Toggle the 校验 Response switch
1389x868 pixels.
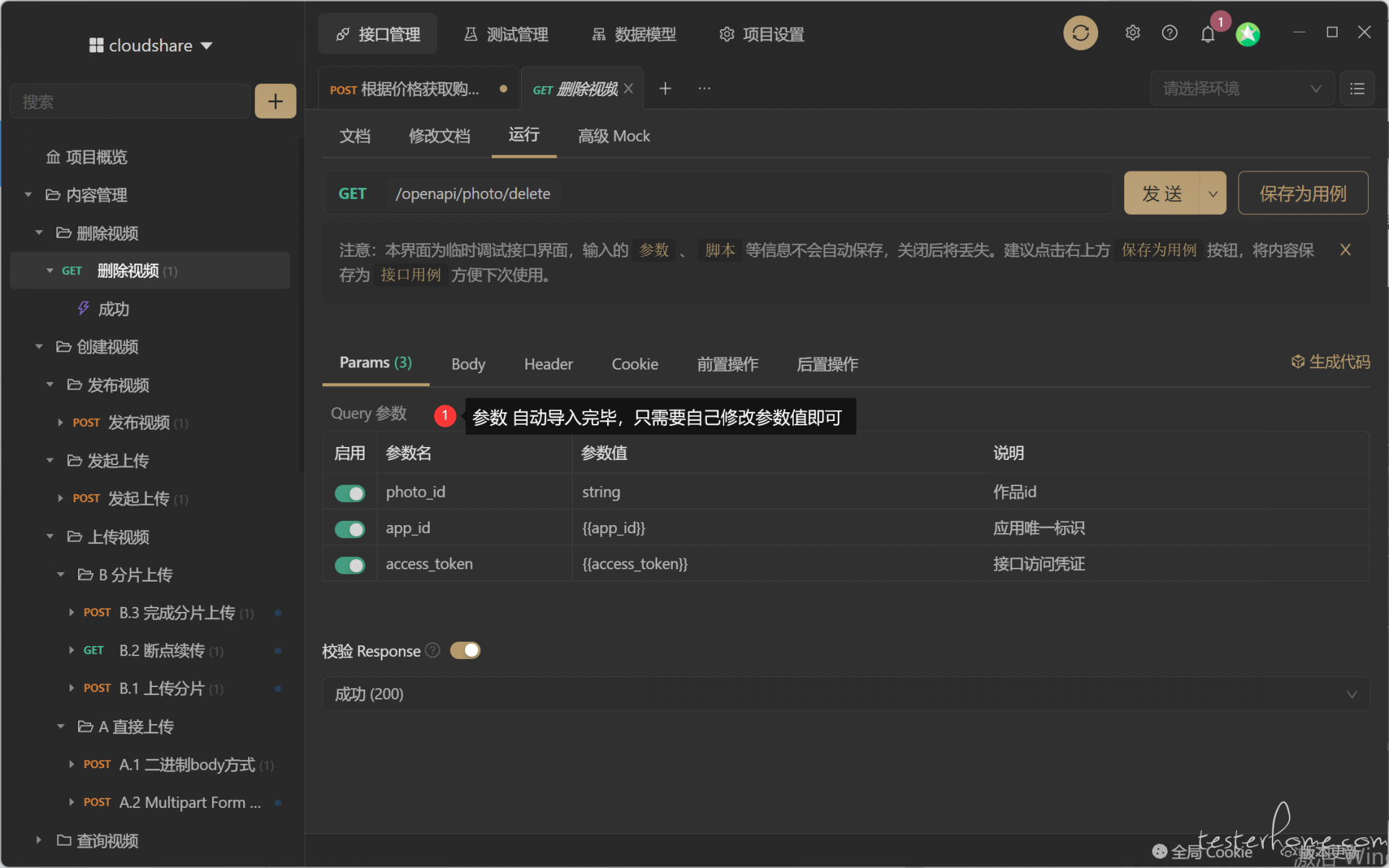tap(464, 650)
